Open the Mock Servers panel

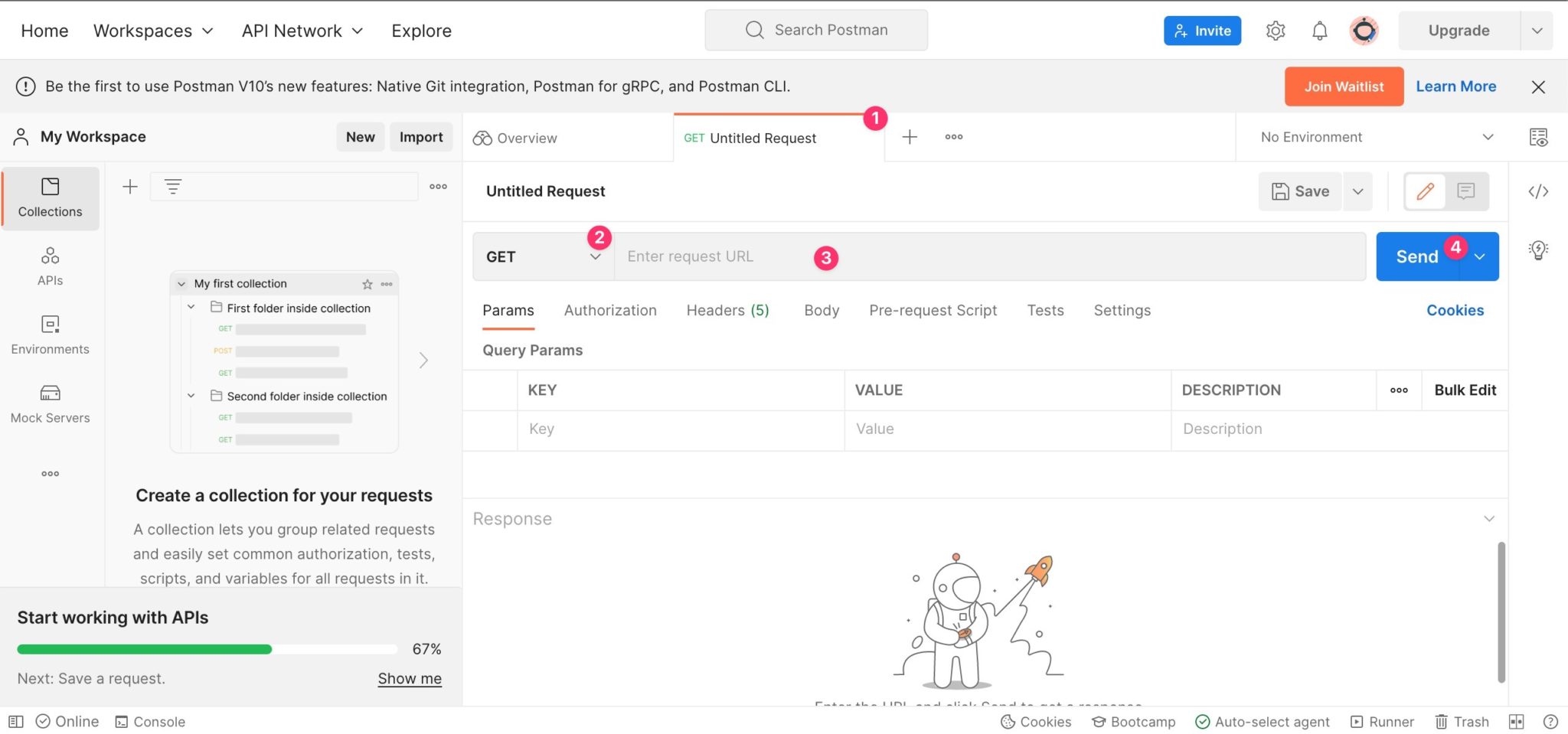click(50, 402)
